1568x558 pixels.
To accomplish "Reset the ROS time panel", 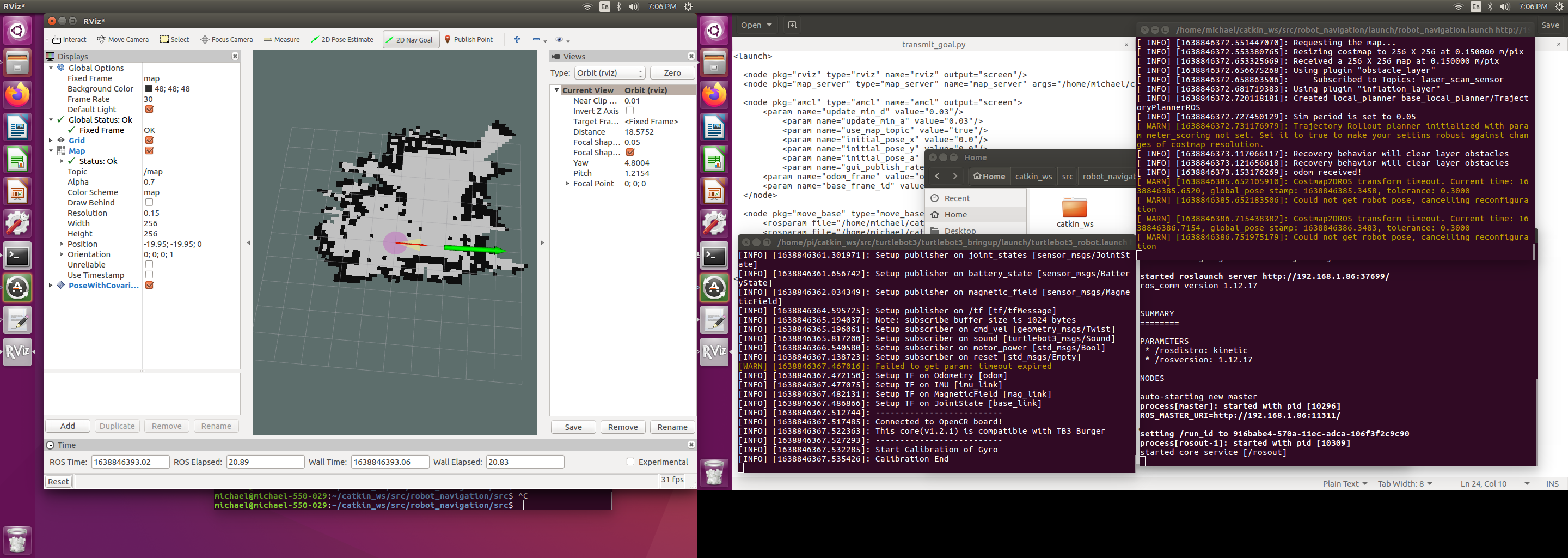I will (58, 481).
